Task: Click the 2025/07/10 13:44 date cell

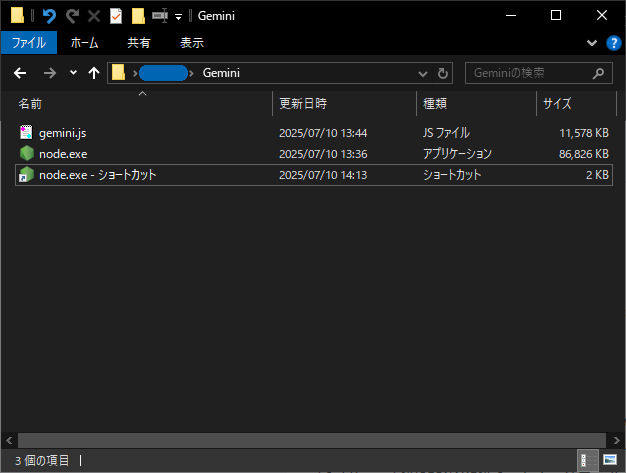Action: pyautogui.click(x=323, y=133)
